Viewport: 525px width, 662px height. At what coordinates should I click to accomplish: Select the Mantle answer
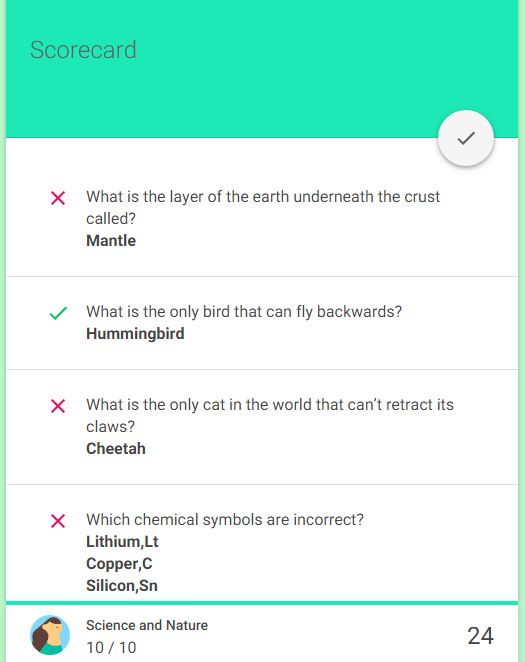(x=111, y=241)
